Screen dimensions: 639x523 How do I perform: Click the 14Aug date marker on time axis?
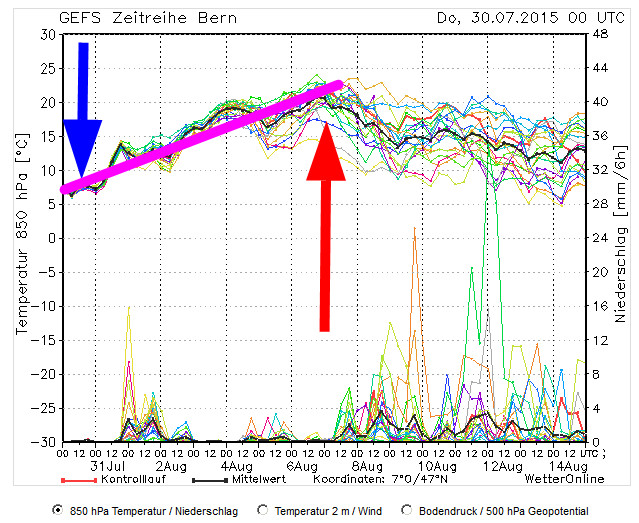569,466
